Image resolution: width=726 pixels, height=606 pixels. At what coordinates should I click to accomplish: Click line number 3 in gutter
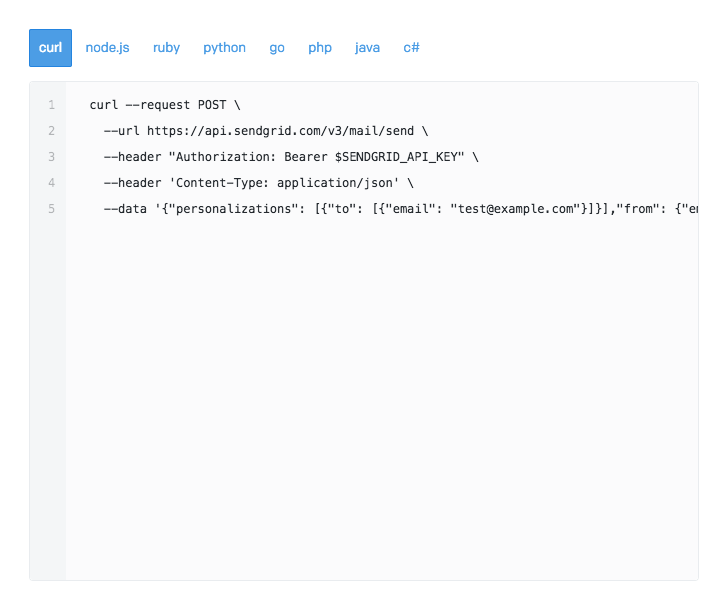tap(51, 157)
